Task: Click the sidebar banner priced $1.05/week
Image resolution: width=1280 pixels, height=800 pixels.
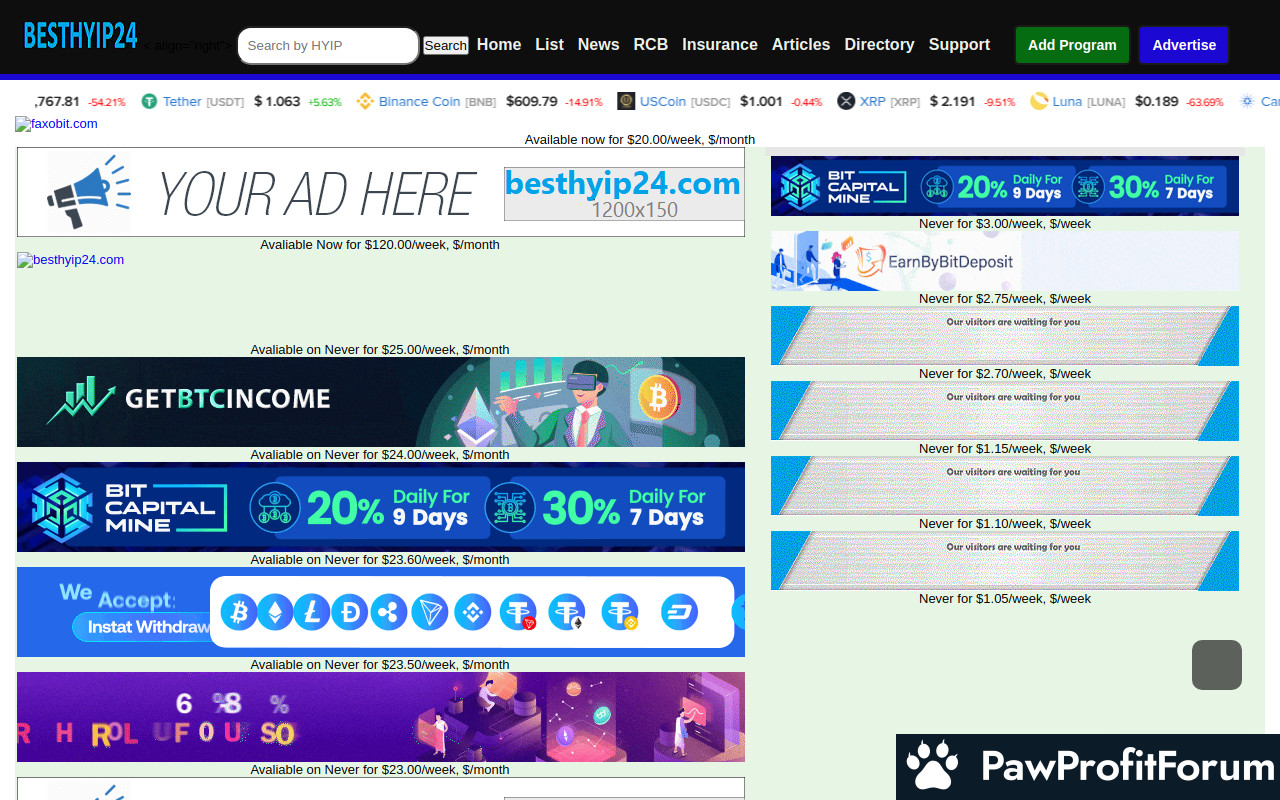Action: pos(1005,561)
